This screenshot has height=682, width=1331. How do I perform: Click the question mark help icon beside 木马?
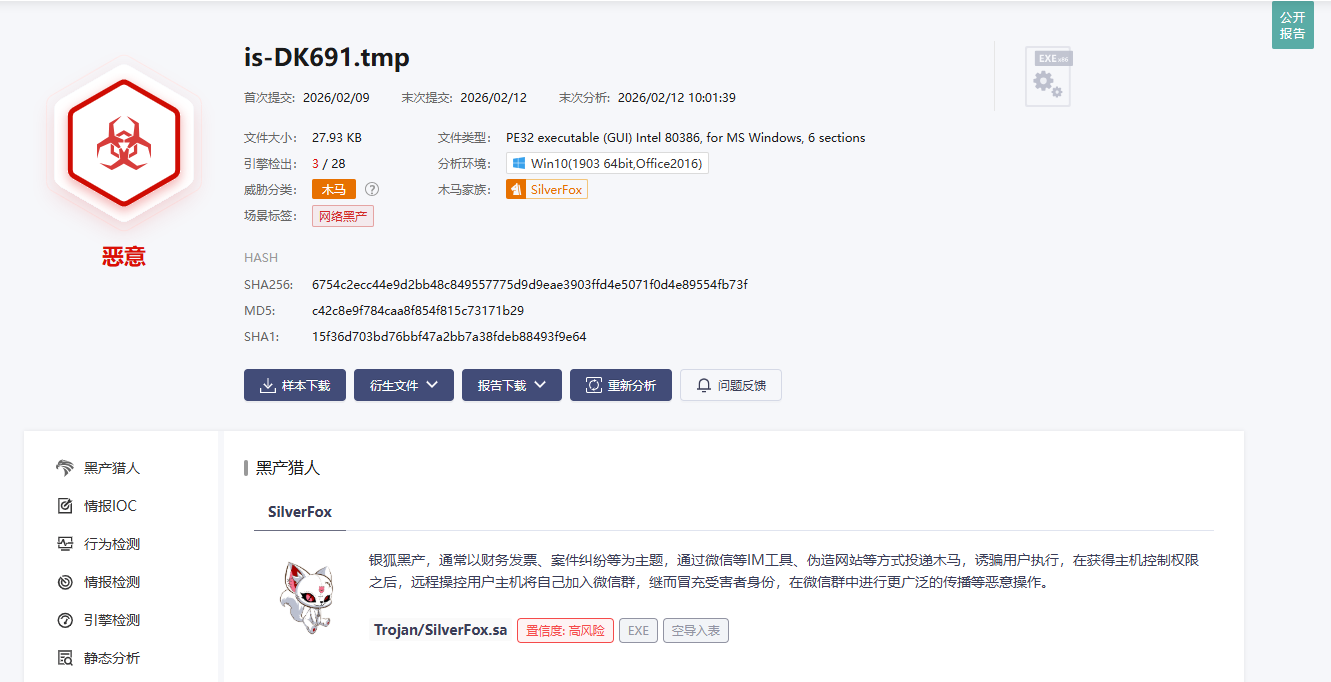tap(372, 189)
